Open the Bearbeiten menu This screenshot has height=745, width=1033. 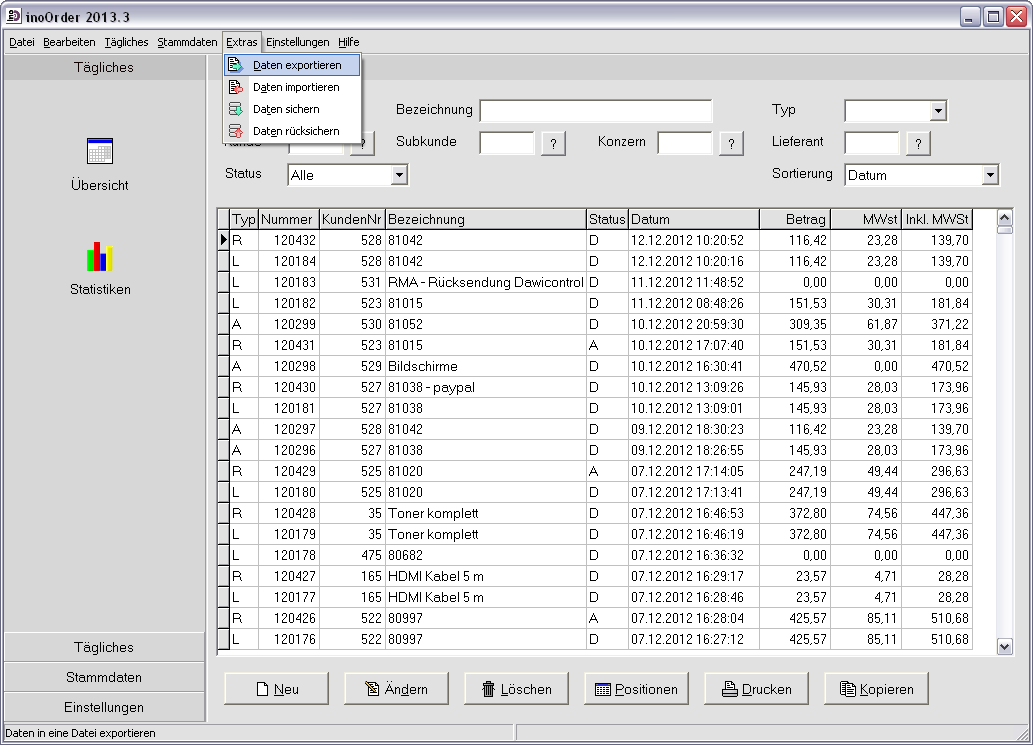pos(69,42)
